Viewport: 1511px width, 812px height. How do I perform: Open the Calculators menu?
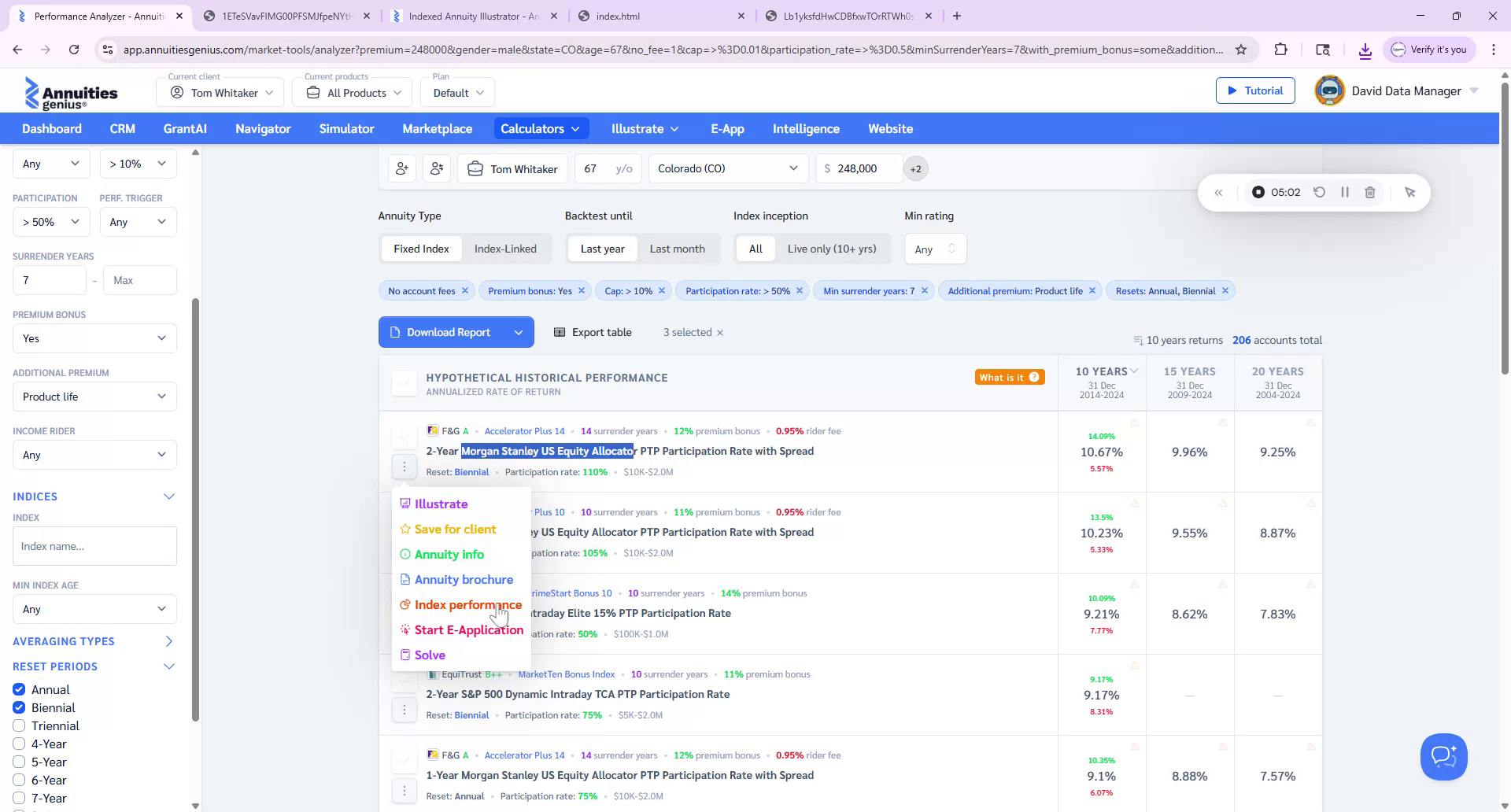[x=540, y=128]
